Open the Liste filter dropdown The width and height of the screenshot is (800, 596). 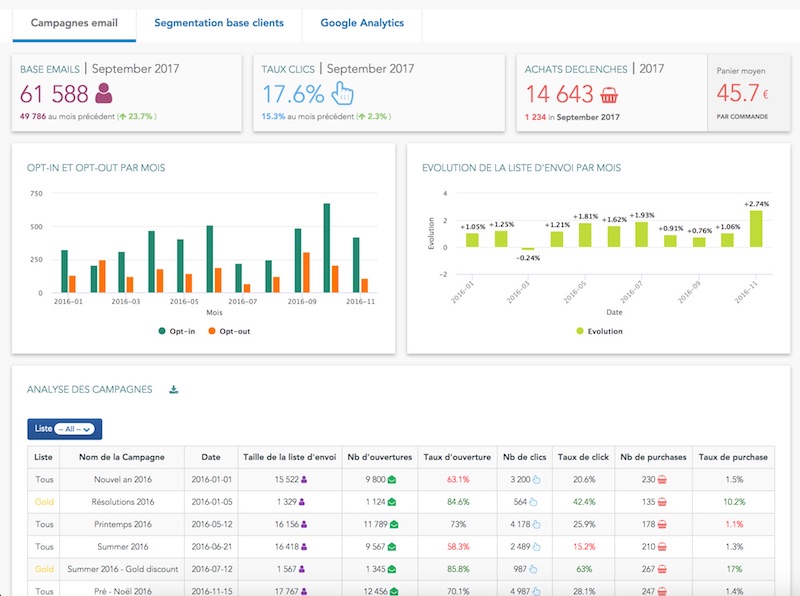[74, 429]
